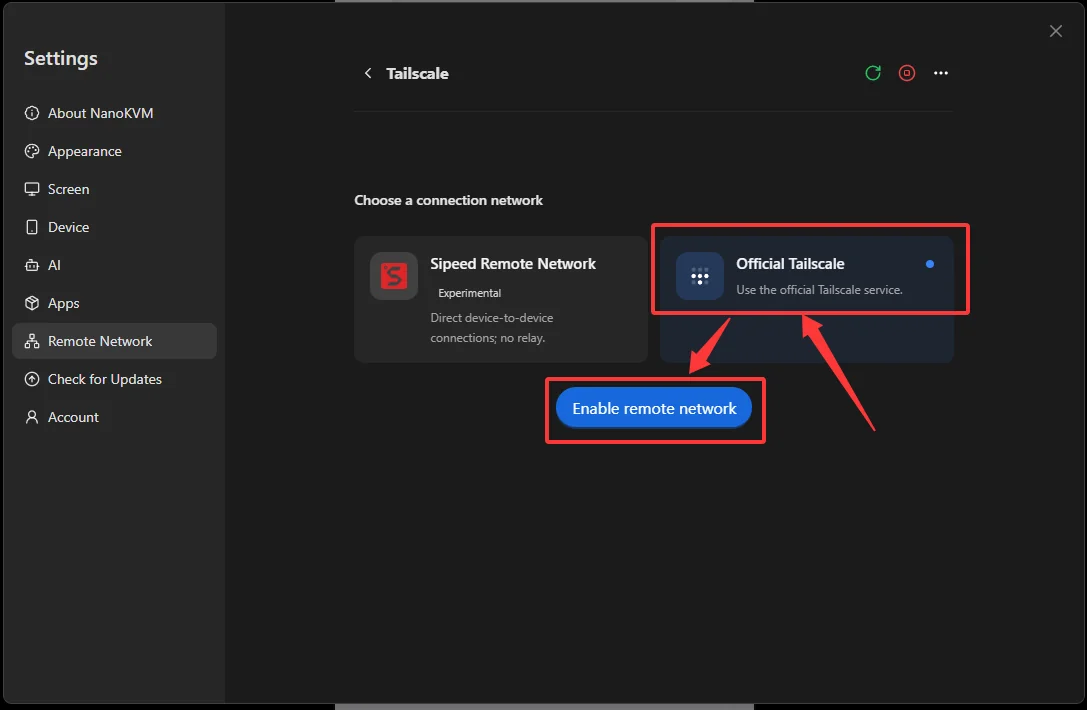The height and width of the screenshot is (710, 1087).
Task: Select the Official Tailscale blue radio dot
Action: pos(930,264)
